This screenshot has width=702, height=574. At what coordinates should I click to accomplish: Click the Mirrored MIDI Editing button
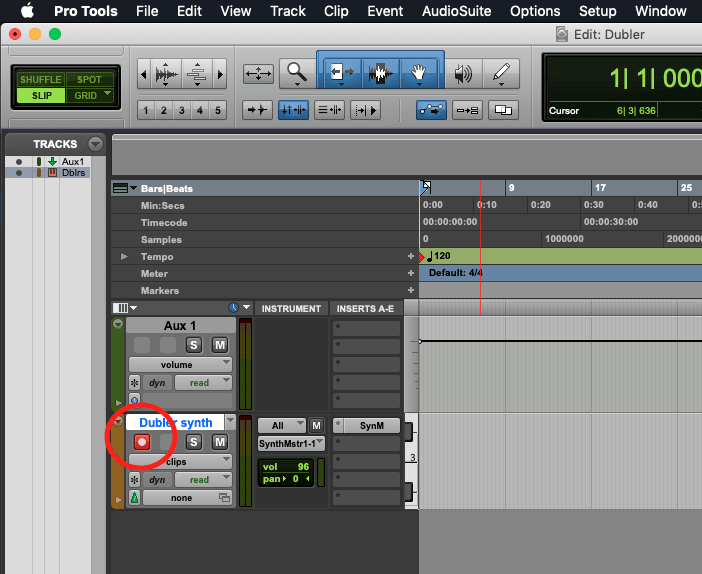467,110
